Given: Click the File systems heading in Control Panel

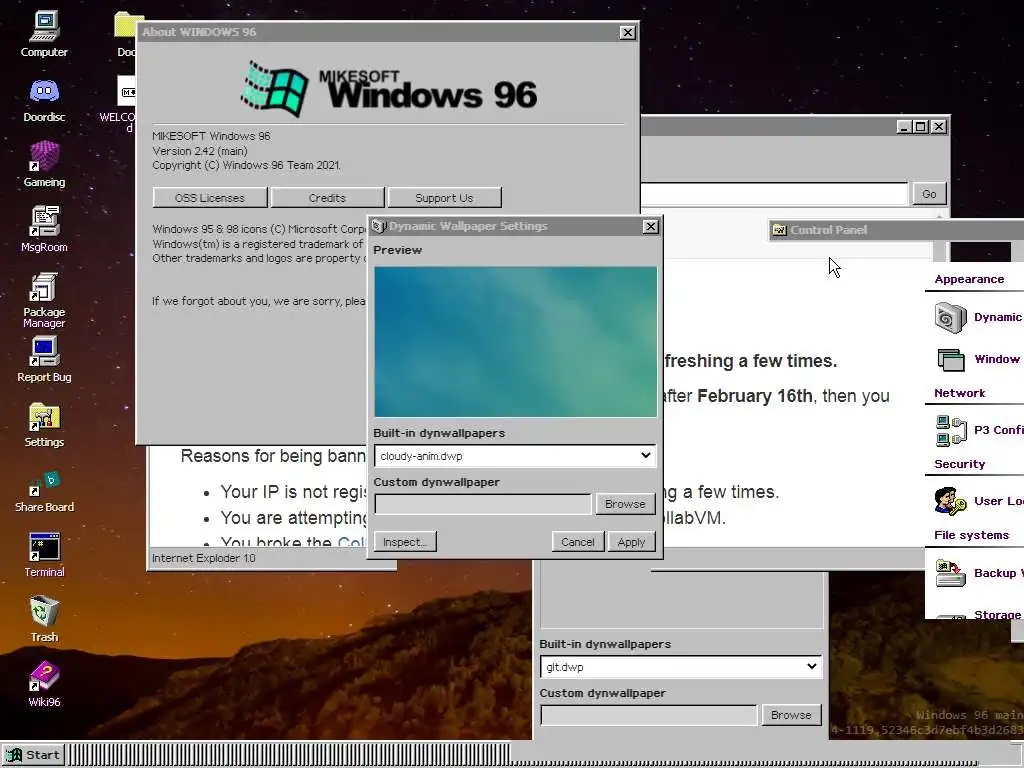Looking at the screenshot, I should click(x=971, y=536).
